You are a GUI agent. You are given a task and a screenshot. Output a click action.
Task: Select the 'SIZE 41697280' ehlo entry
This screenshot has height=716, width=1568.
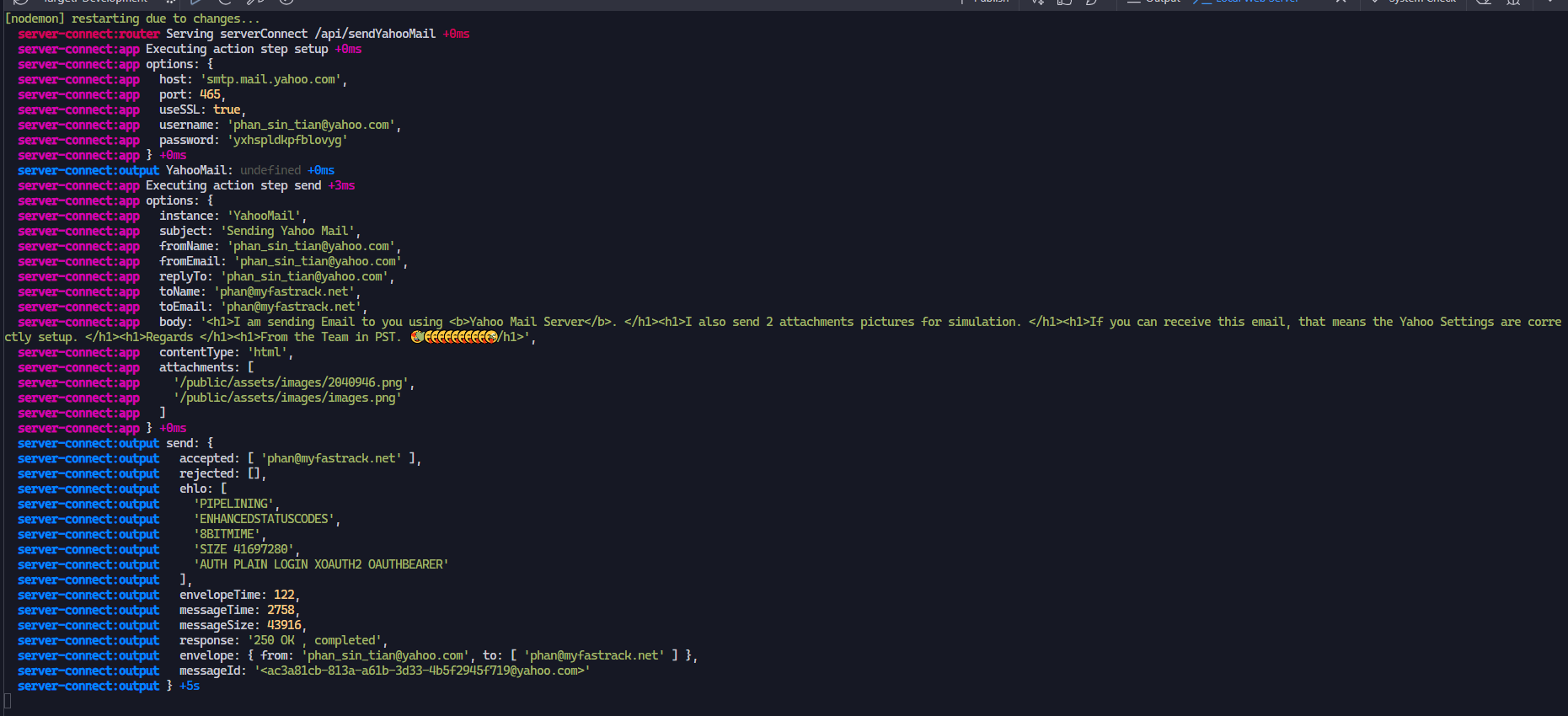click(x=243, y=549)
